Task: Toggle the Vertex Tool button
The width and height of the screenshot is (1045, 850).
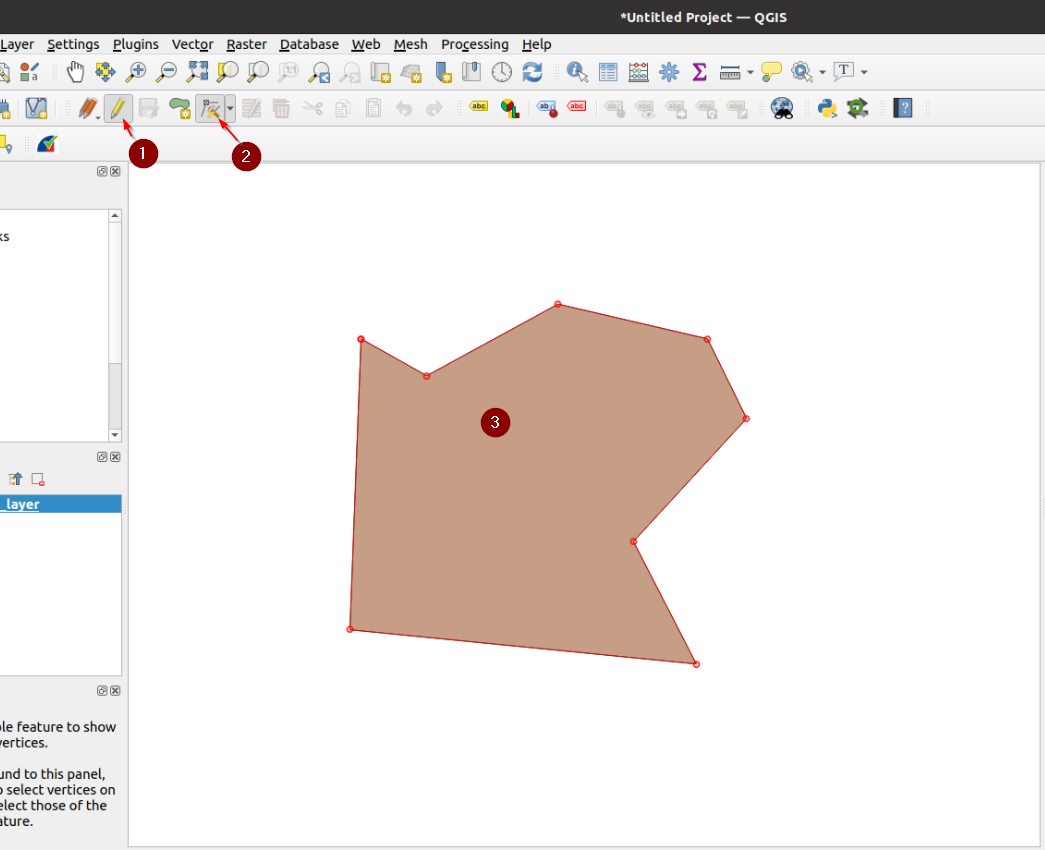Action: click(211, 108)
